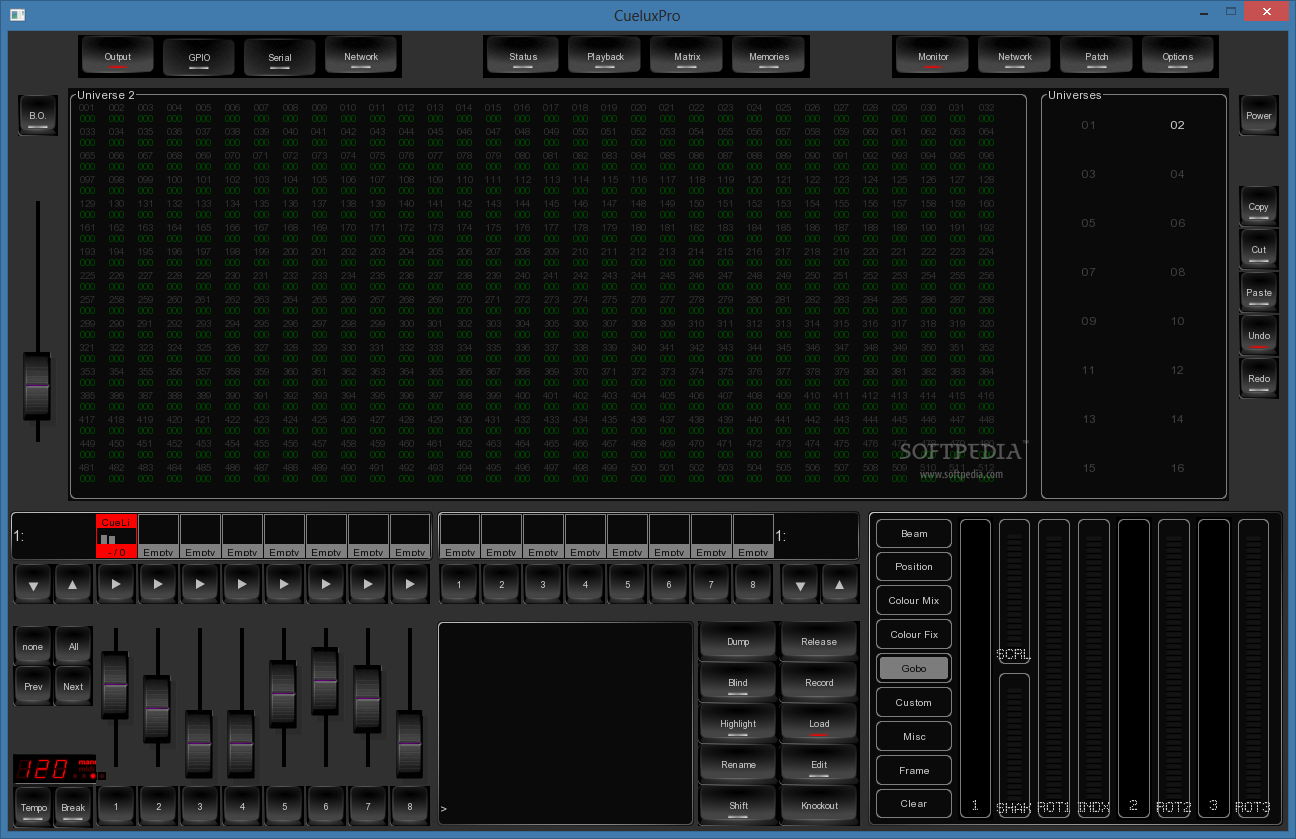Screen dimensions: 1296x839
Task: Click the Tempo button
Action: [33, 806]
